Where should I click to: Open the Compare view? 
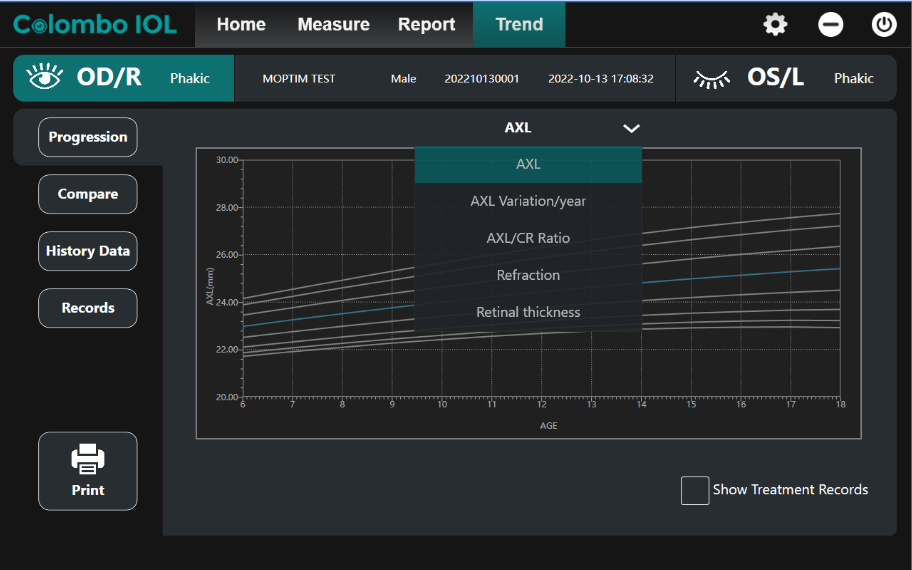pyautogui.click(x=88, y=194)
